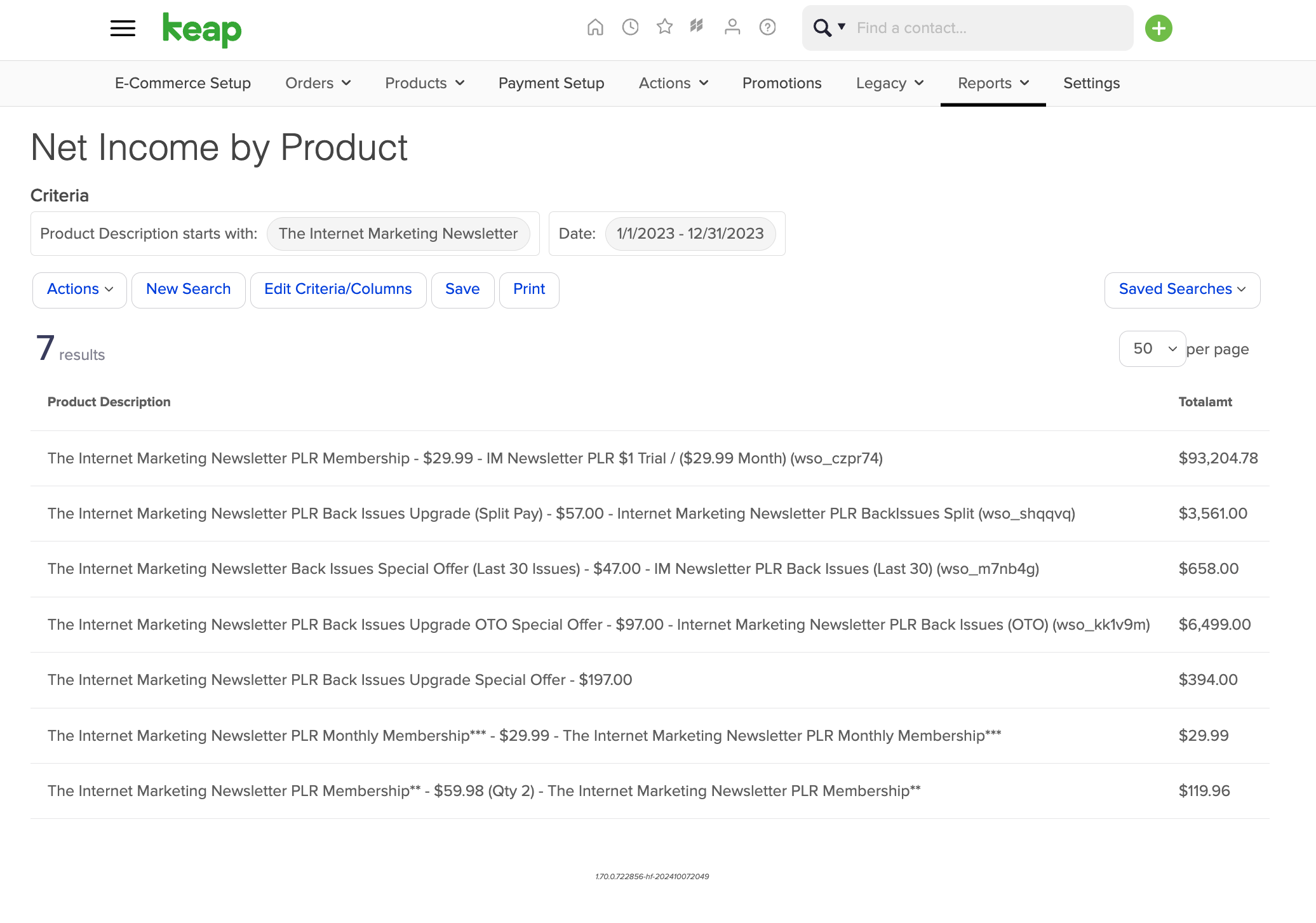Open the Saved Searches dropdown
Viewport: 1316px width, 923px height.
pos(1183,290)
